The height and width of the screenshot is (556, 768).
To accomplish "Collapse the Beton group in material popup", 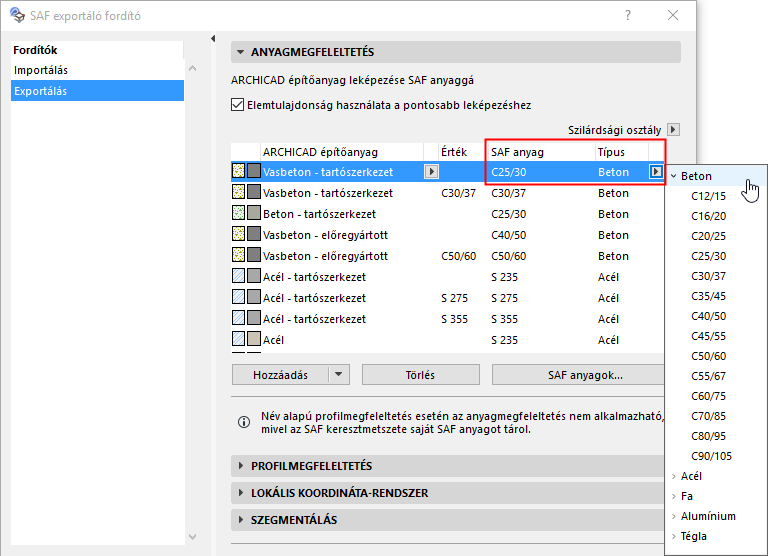I will coord(674,176).
